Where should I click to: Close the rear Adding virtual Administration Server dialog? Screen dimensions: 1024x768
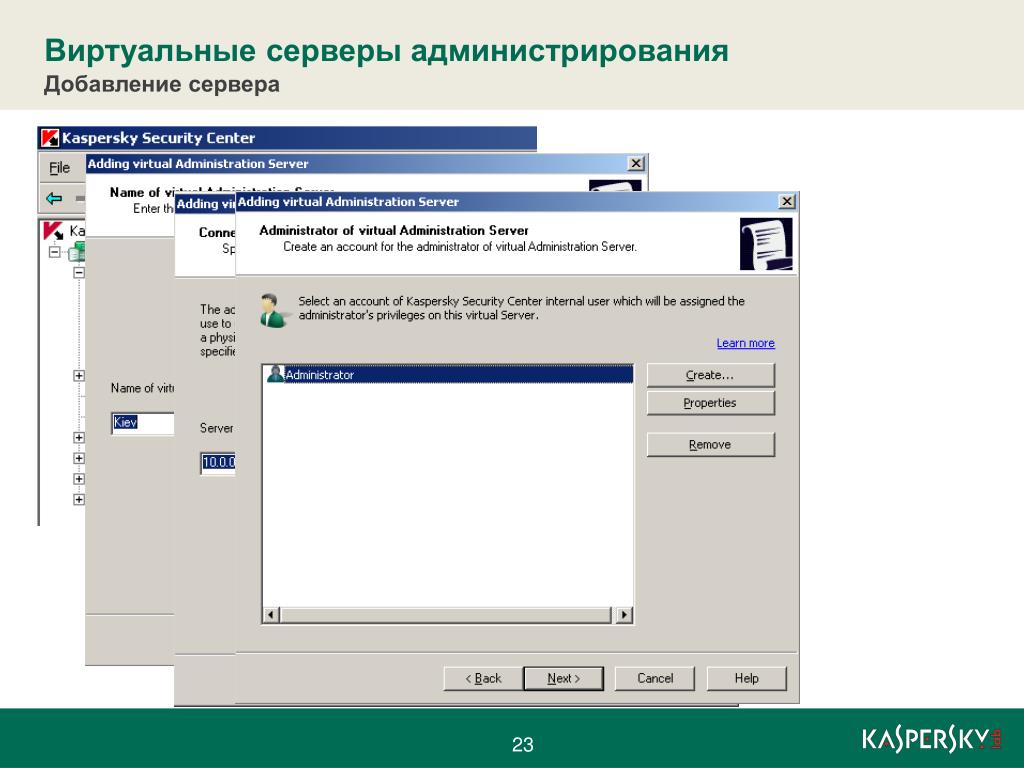click(x=635, y=163)
